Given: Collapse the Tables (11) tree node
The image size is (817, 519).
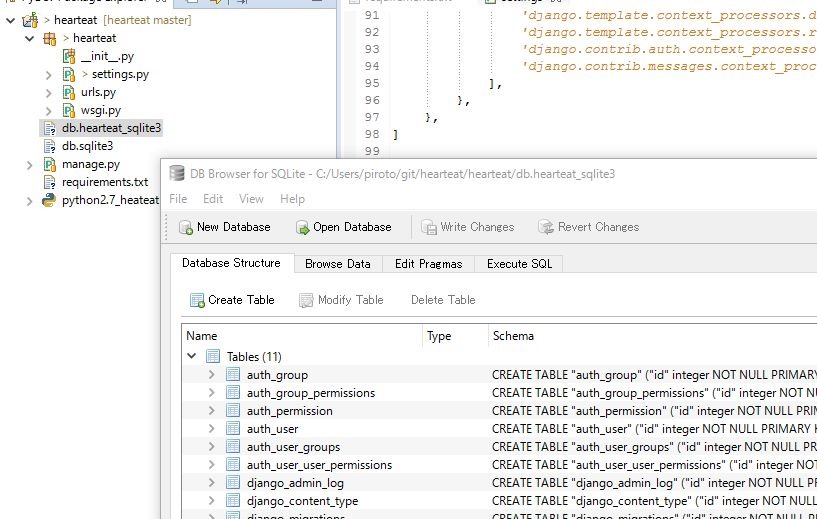Looking at the screenshot, I should click(x=192, y=356).
